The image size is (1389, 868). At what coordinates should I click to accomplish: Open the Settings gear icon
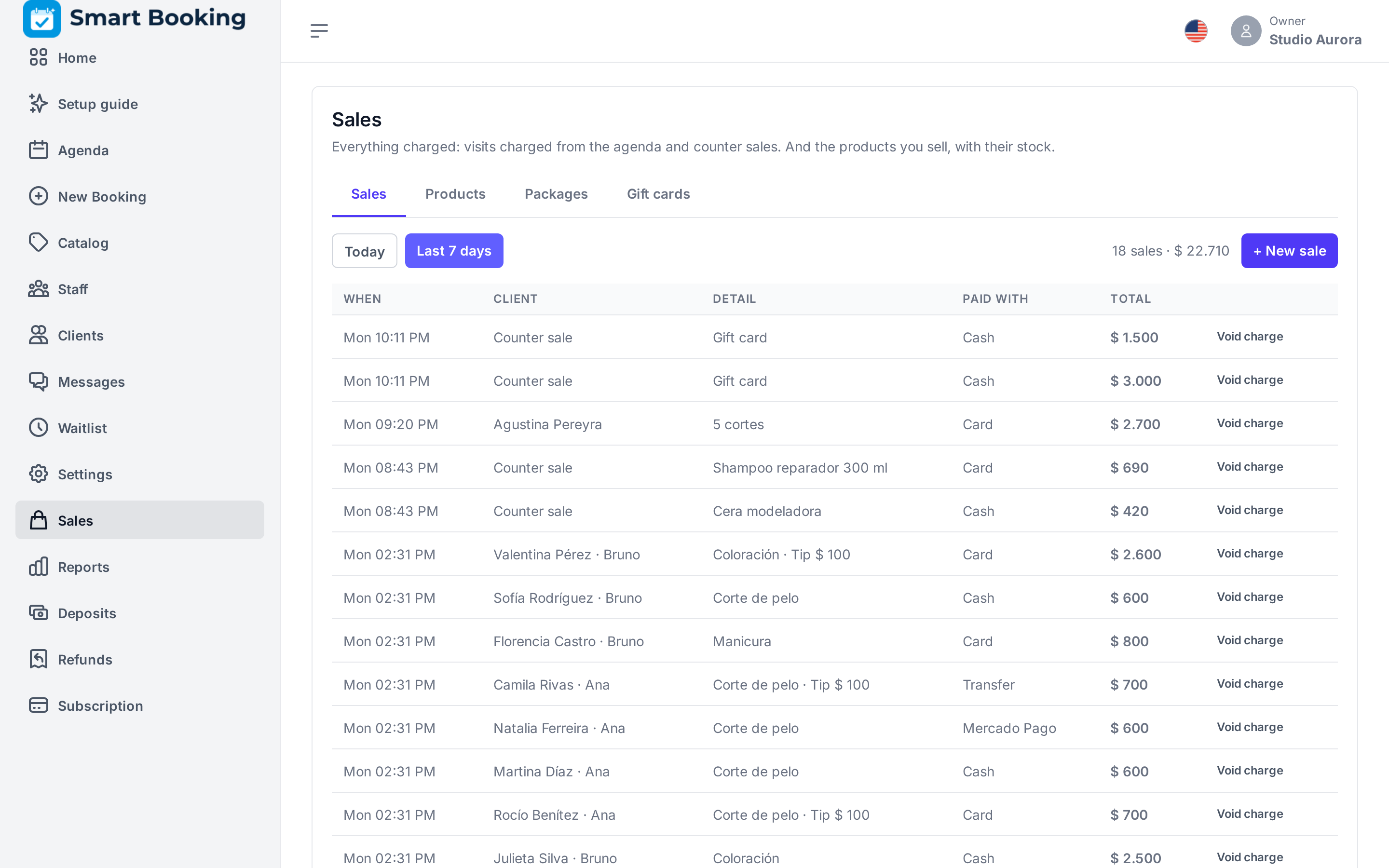[39, 474]
